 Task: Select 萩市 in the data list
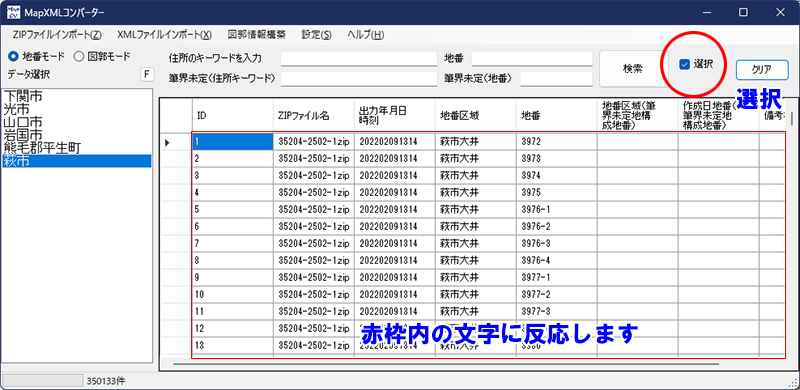pos(77,161)
